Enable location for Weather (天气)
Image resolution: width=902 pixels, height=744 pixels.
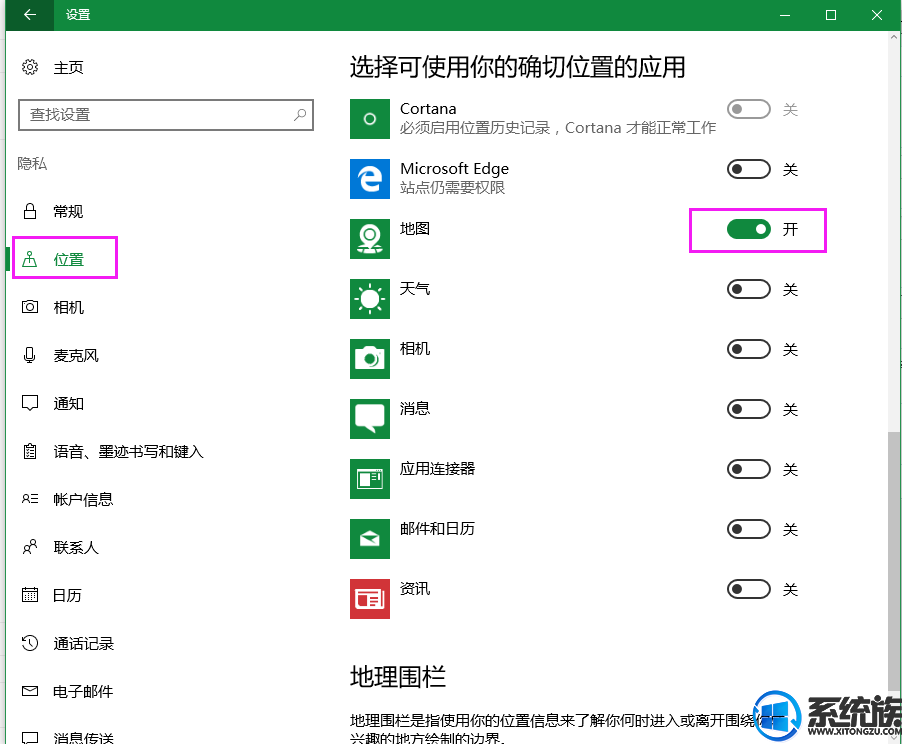(748, 289)
